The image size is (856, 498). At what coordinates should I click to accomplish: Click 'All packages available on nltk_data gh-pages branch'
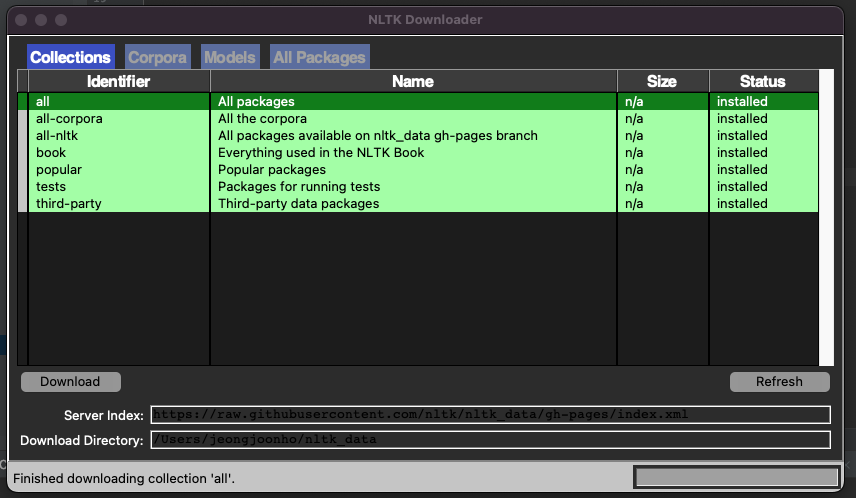(x=378, y=135)
